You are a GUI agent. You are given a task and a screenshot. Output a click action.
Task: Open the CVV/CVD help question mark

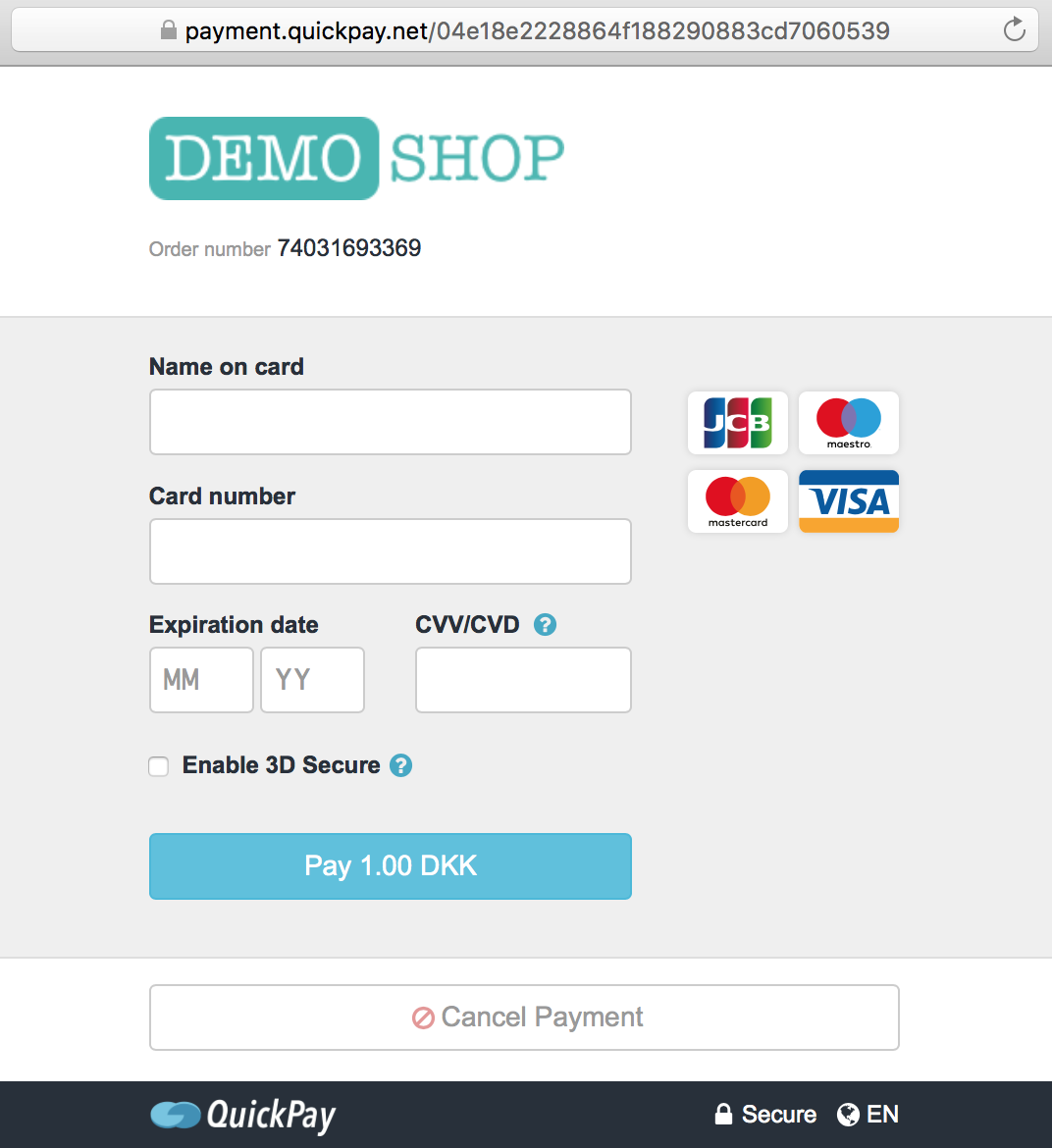tap(545, 624)
